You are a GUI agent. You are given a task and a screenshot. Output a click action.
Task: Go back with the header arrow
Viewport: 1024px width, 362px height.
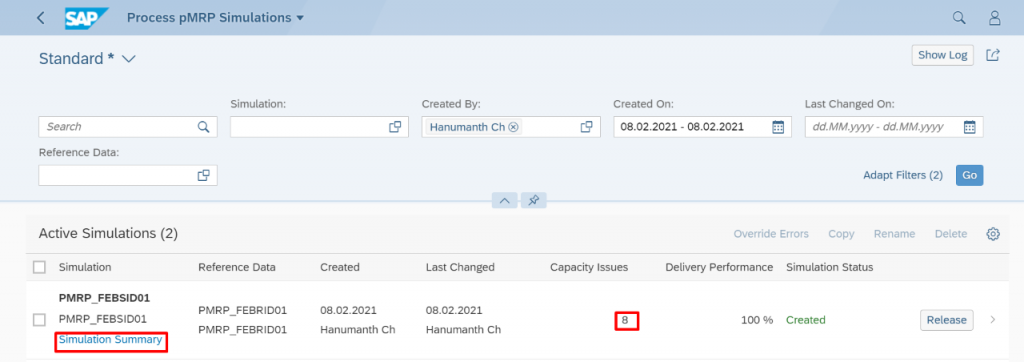coord(40,18)
